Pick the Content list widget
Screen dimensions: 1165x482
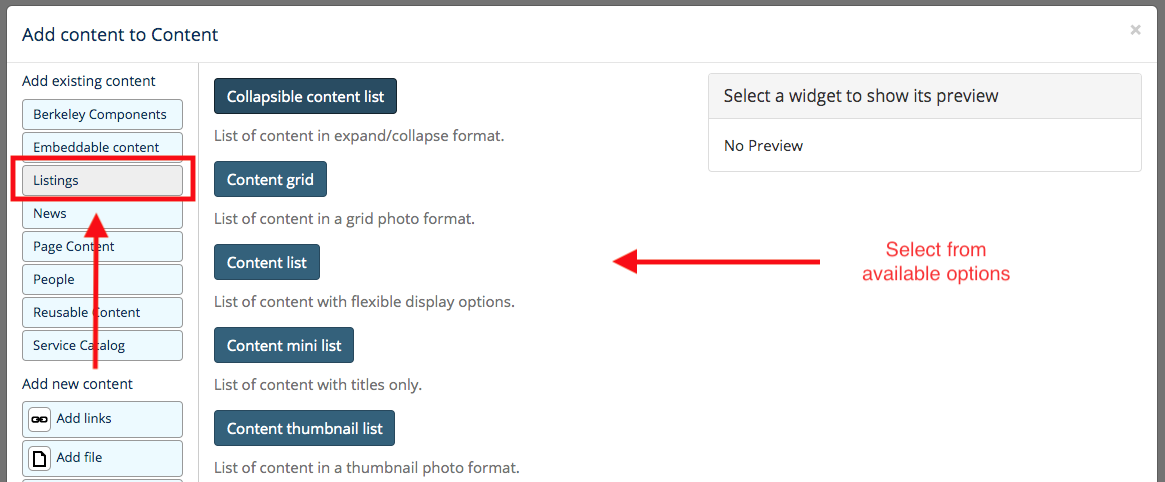267,262
